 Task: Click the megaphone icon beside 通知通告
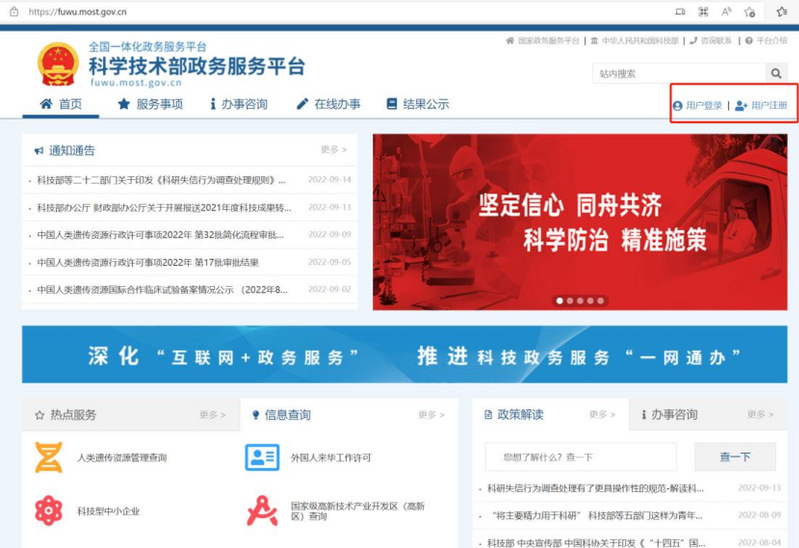(x=39, y=150)
